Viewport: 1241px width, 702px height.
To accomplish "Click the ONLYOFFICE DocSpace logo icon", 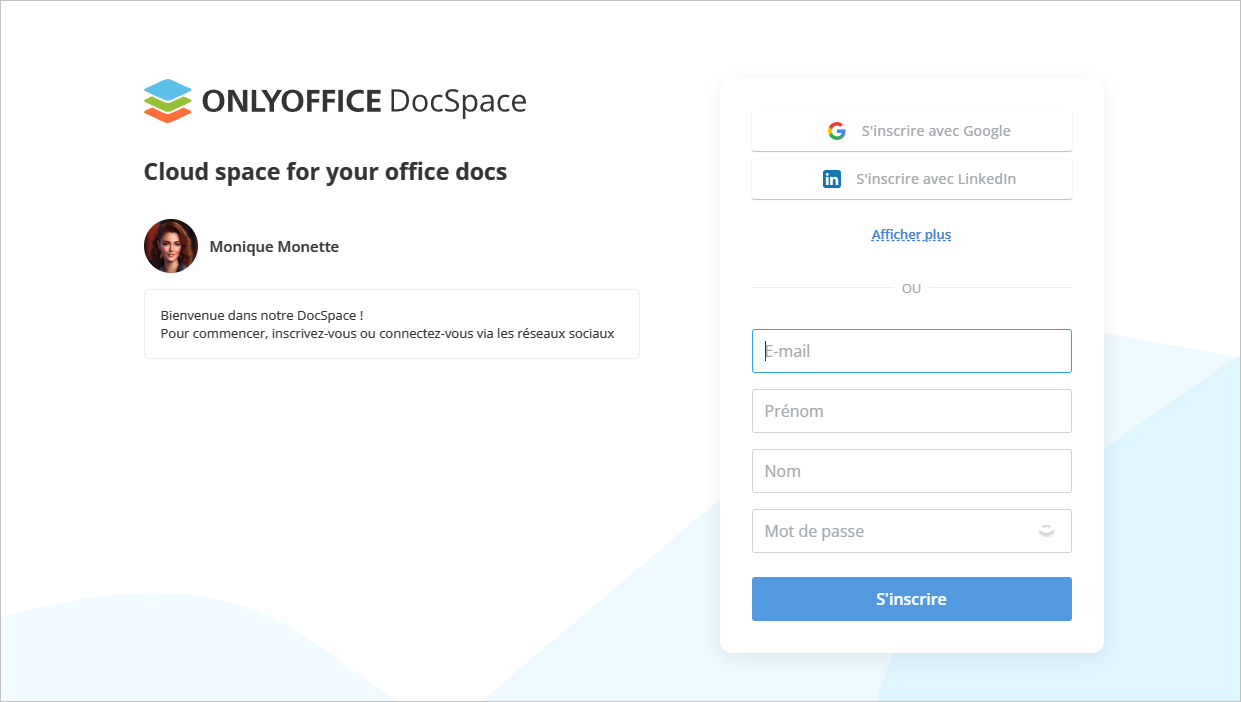I will (x=167, y=101).
